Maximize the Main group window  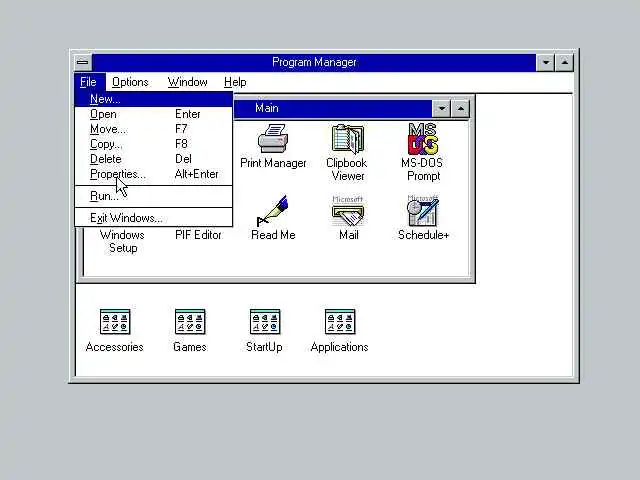(460, 109)
